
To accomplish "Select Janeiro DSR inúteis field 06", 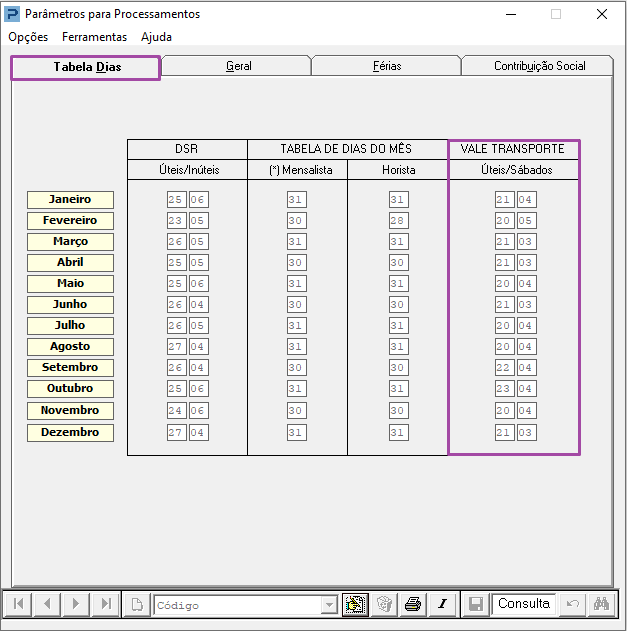I will click(x=199, y=200).
